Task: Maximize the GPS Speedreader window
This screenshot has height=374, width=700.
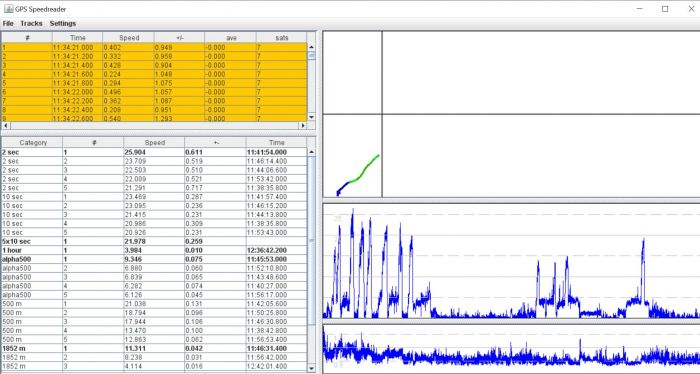Action: (x=665, y=8)
